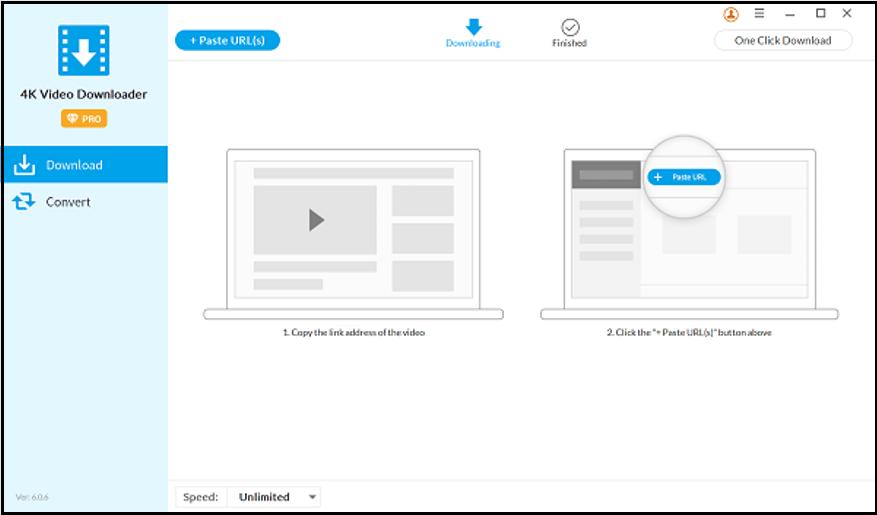Click the '4K Video Downloader' title text
The width and height of the screenshot is (877, 515).
coord(84,94)
